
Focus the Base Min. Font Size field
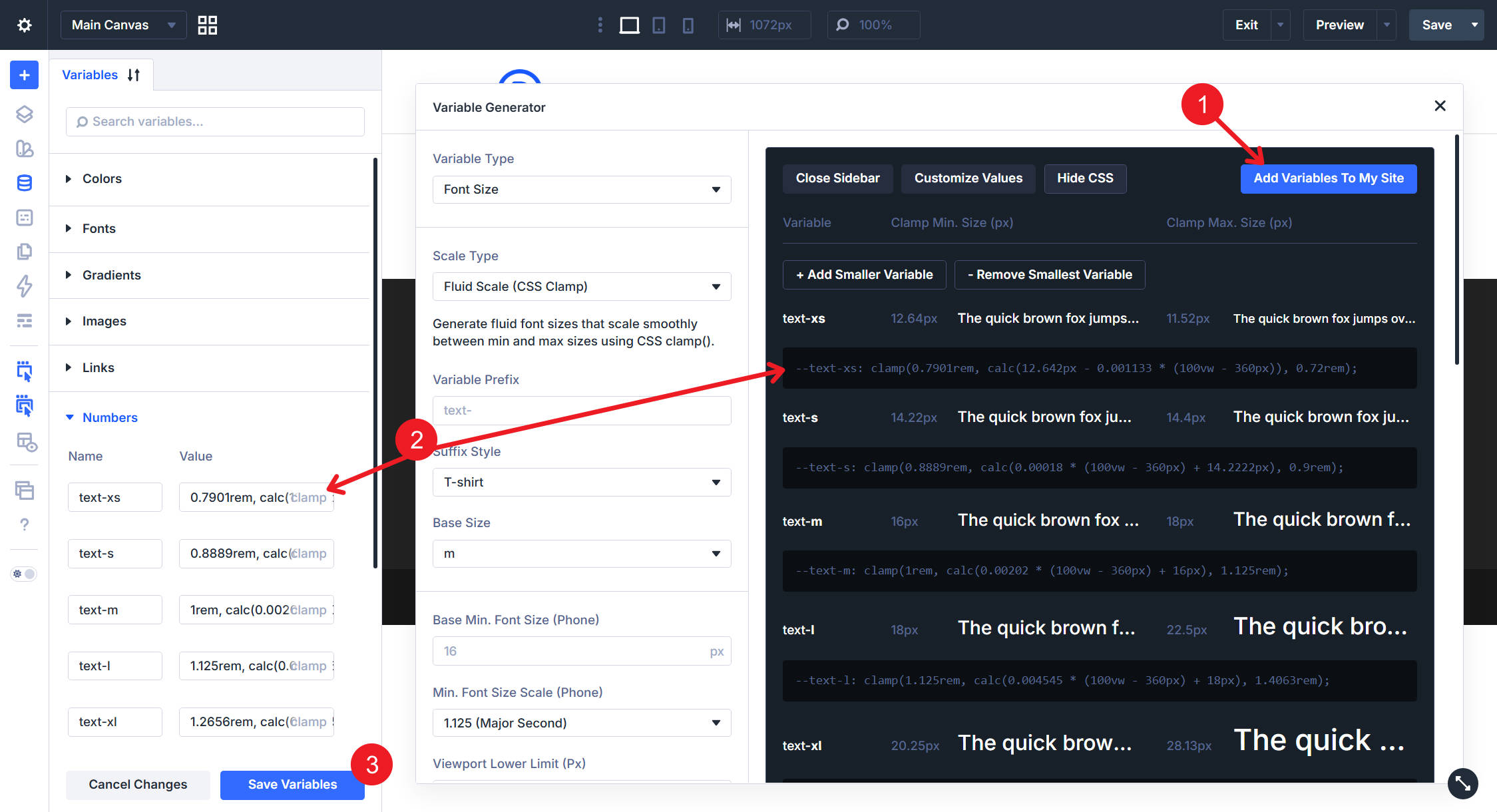[x=582, y=652]
